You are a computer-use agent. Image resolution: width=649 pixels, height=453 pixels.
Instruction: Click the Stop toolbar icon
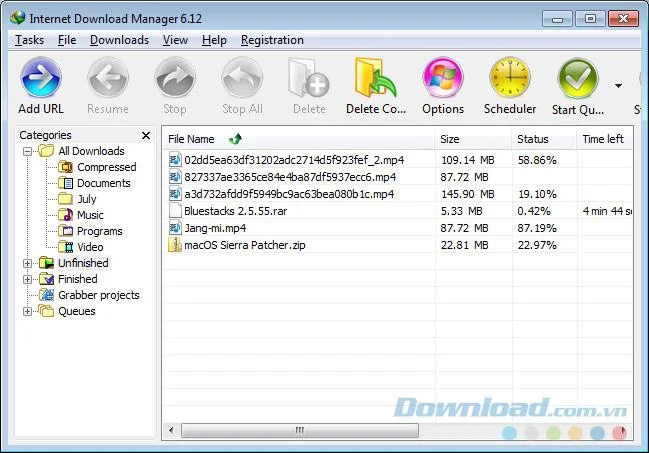pos(175,78)
